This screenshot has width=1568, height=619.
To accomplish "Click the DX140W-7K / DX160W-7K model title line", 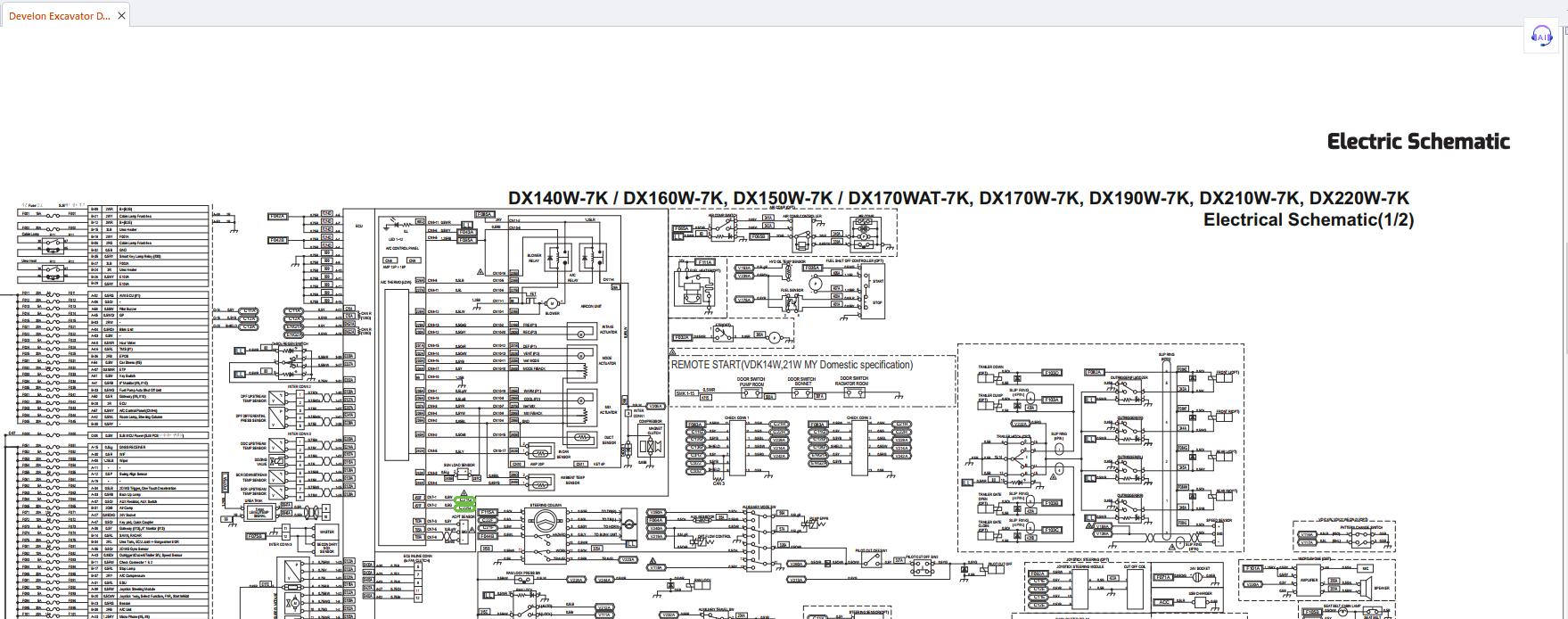I will pos(958,198).
